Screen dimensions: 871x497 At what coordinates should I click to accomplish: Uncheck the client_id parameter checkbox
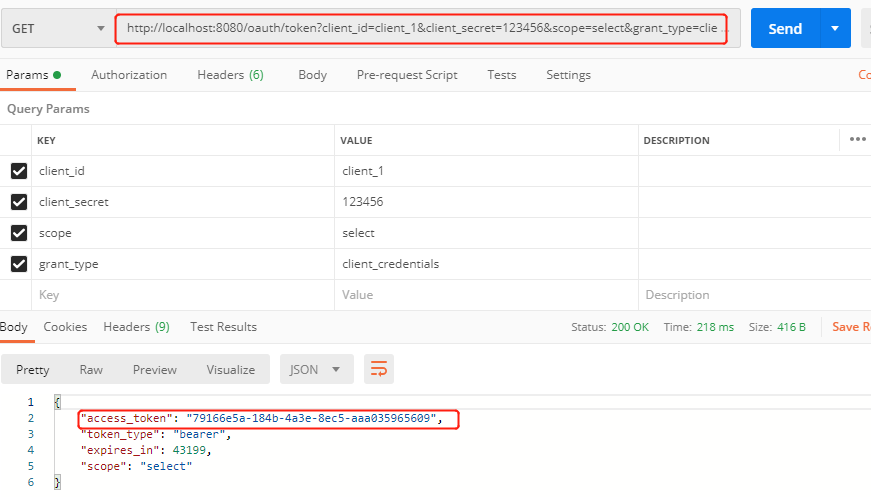click(19, 171)
